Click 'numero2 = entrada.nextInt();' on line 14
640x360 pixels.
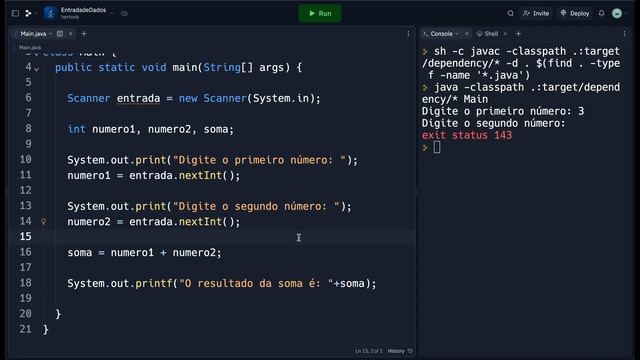(154, 222)
